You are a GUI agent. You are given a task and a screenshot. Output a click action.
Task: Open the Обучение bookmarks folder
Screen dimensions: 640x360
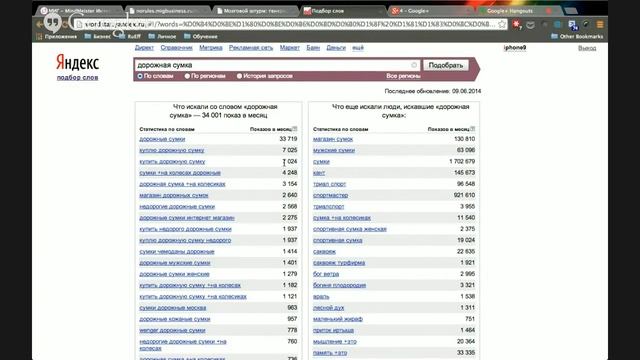coord(201,36)
